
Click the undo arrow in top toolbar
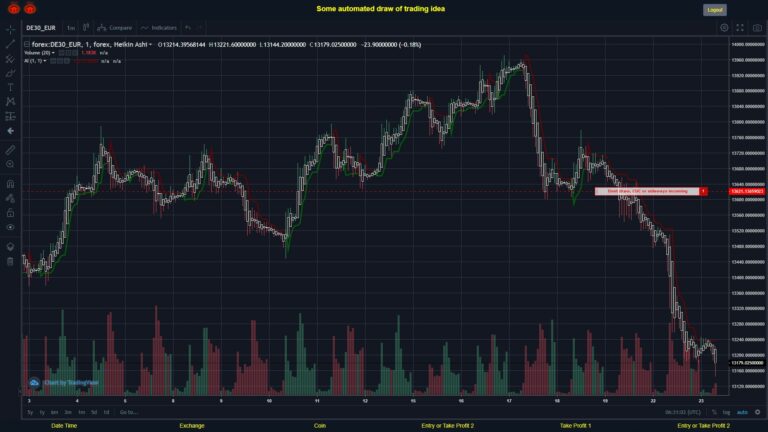point(188,27)
